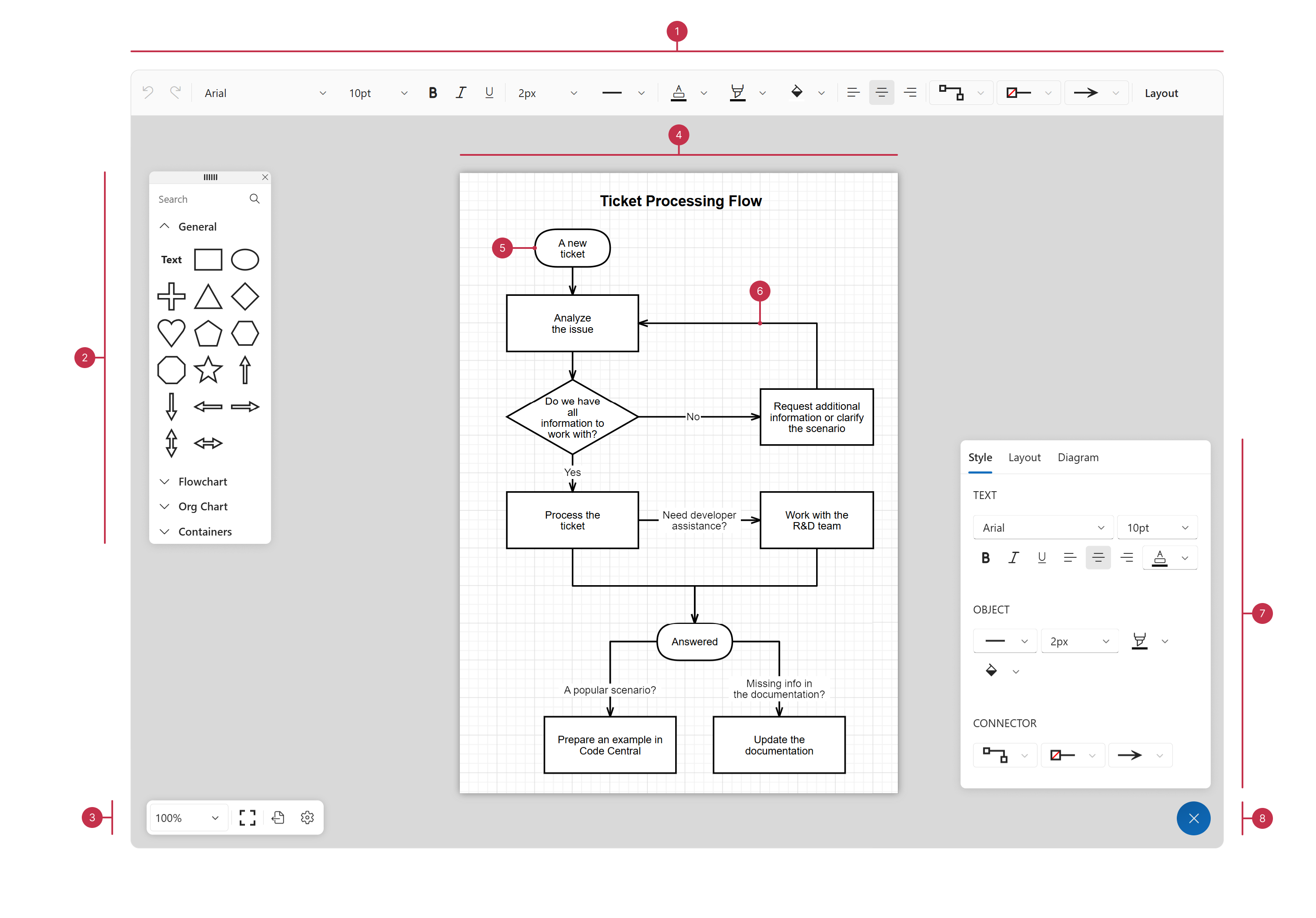Click the search magnifier in the shapes panel
Image resolution: width=1316 pixels, height=918 pixels.
254,199
